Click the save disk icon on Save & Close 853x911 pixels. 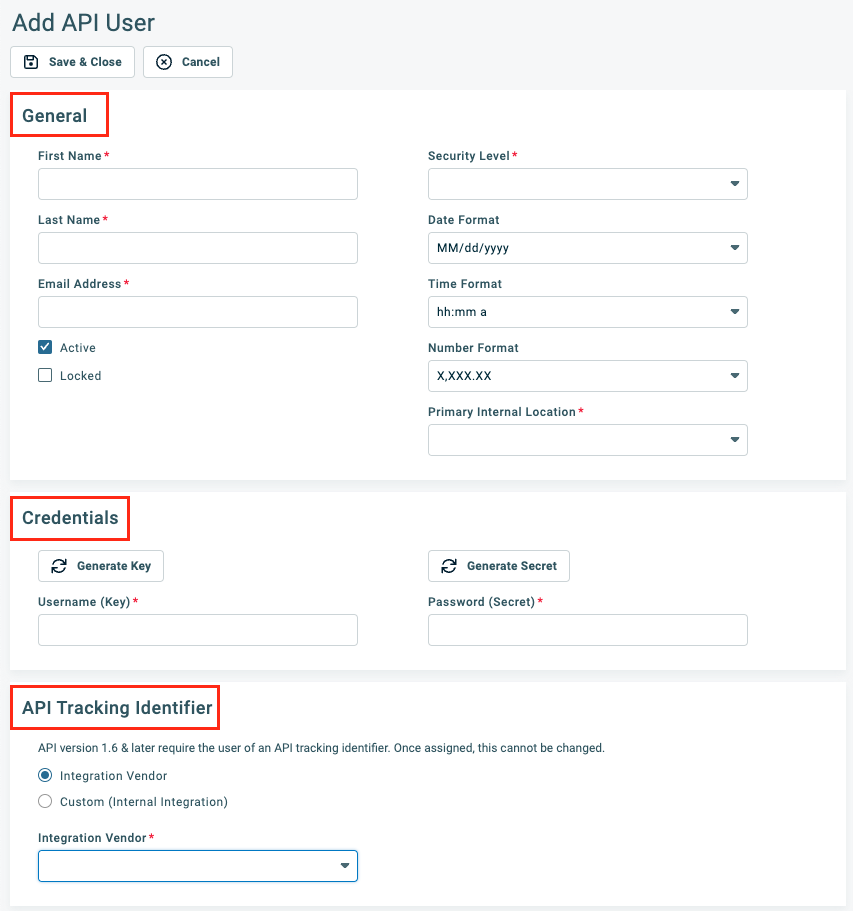[28, 61]
